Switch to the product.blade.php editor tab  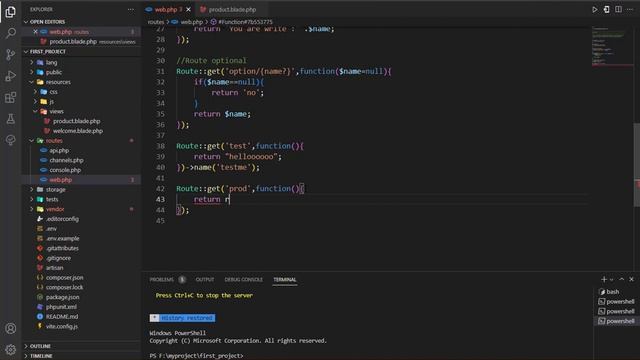232,9
